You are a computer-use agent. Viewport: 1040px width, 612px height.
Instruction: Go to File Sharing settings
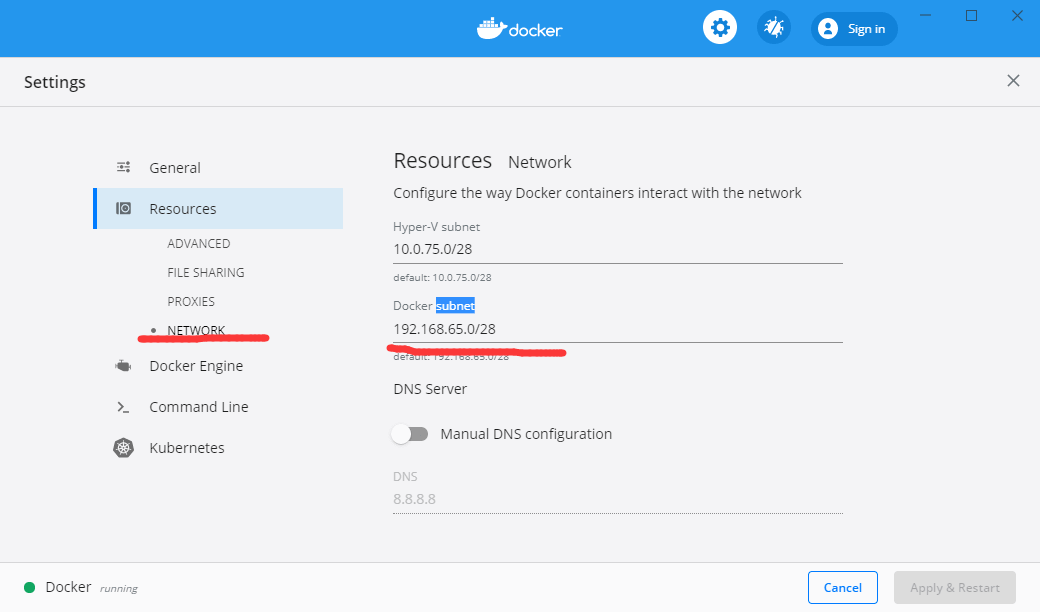coord(206,273)
